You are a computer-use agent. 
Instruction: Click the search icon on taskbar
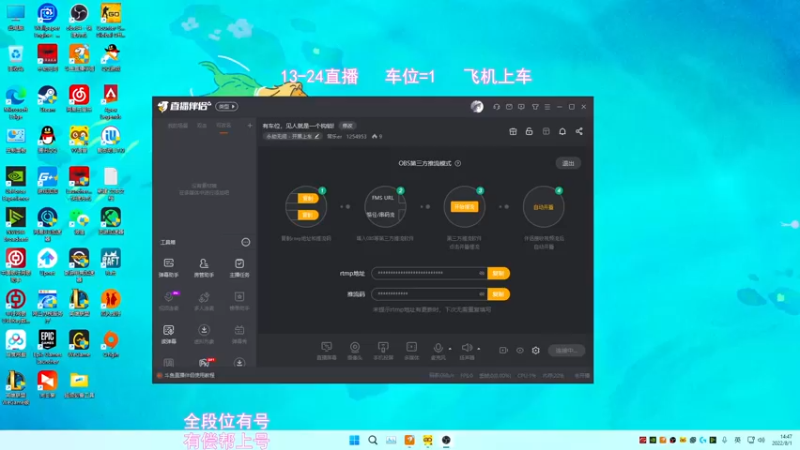click(x=373, y=440)
